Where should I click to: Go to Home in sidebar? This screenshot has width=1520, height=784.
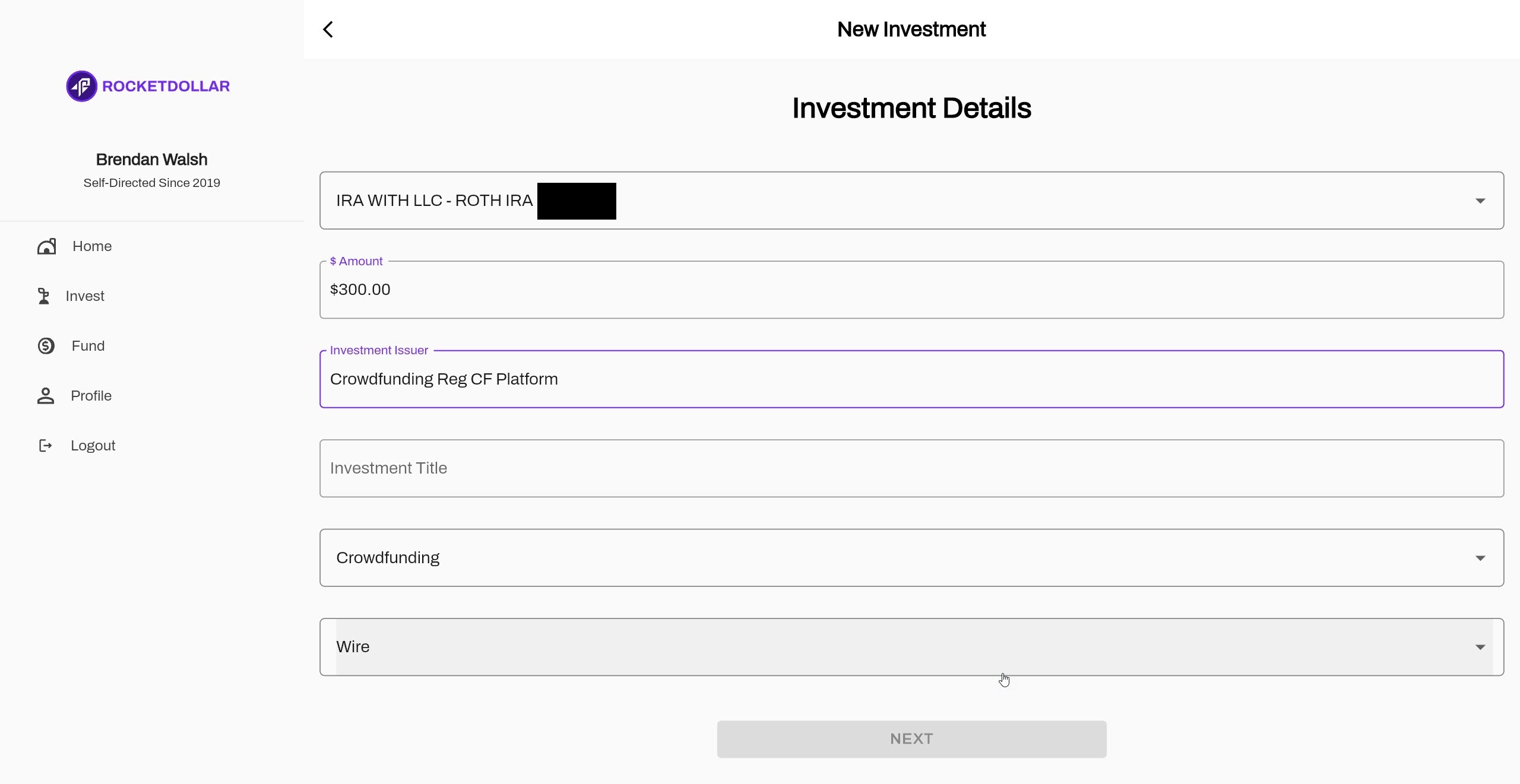pos(92,246)
